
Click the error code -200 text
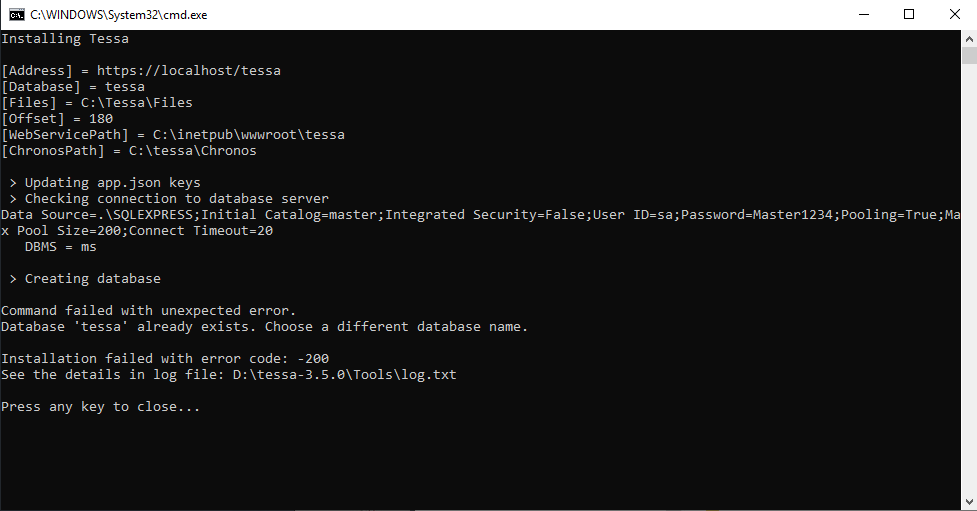coord(313,359)
